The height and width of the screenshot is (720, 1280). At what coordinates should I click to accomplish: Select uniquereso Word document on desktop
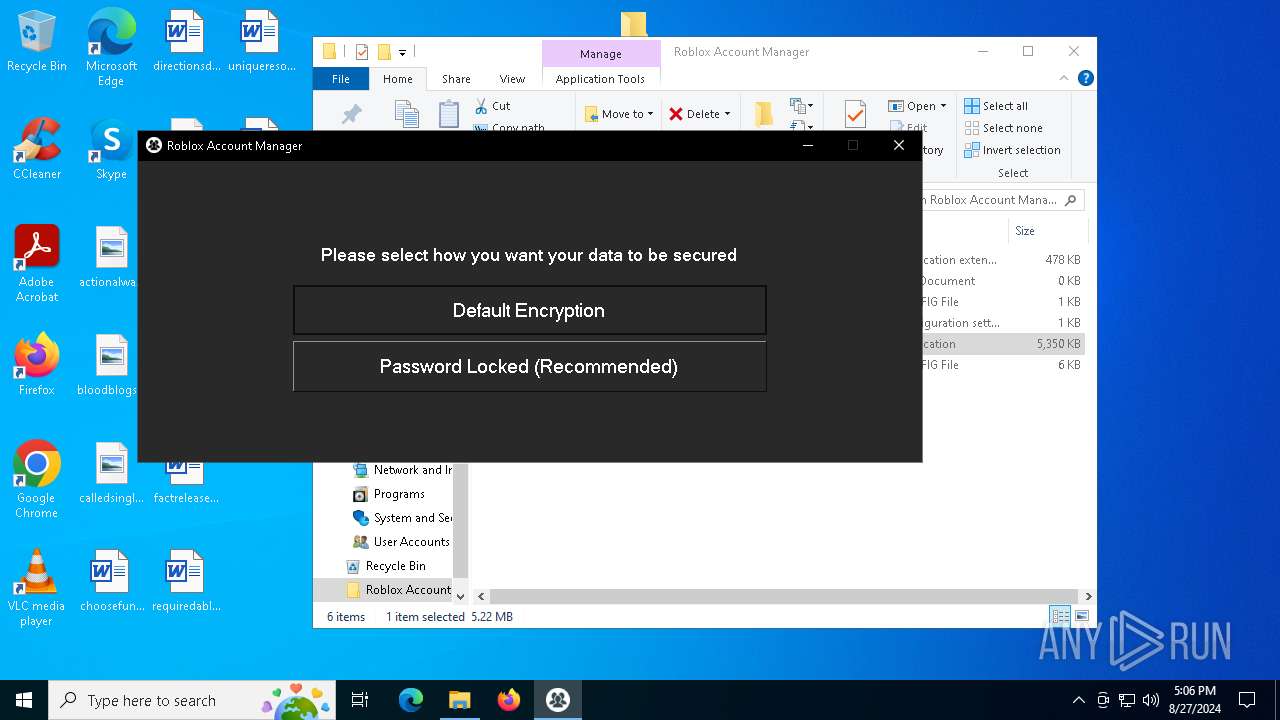[x=261, y=42]
